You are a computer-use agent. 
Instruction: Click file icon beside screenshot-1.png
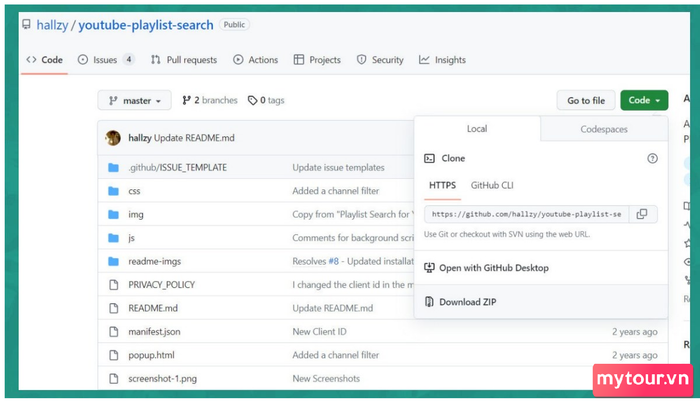coord(114,379)
